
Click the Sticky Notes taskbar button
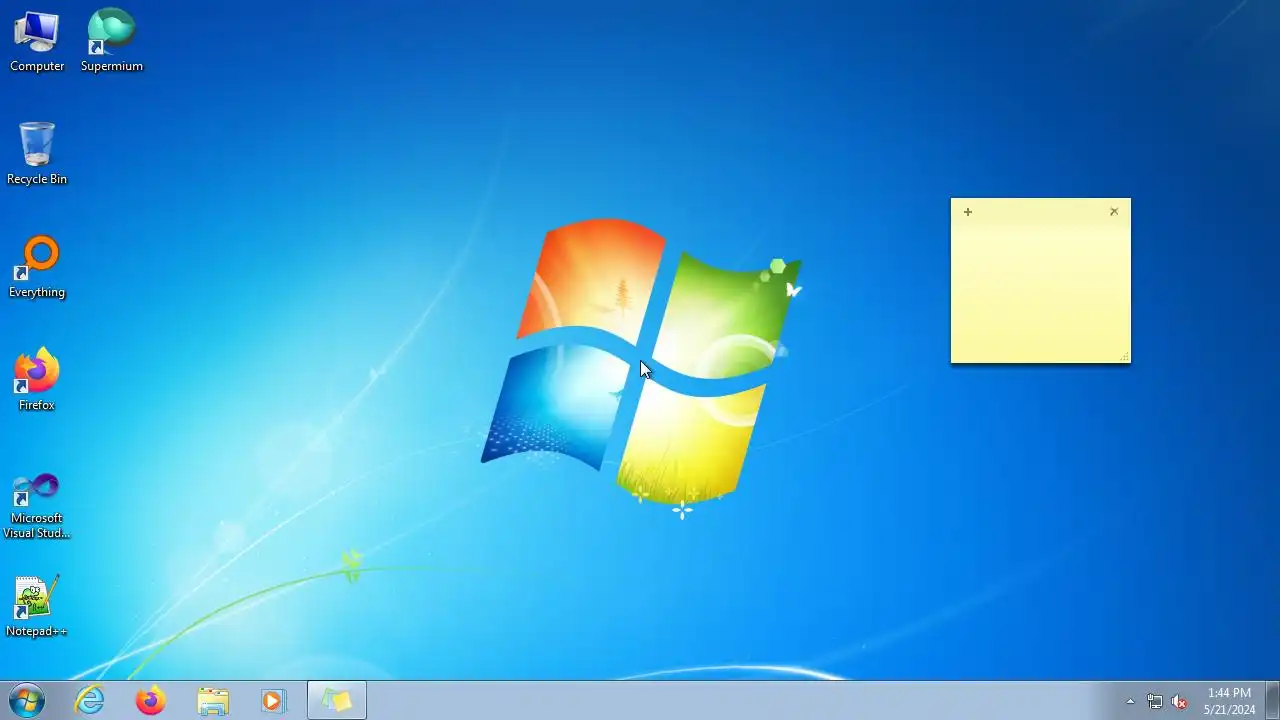(x=337, y=700)
